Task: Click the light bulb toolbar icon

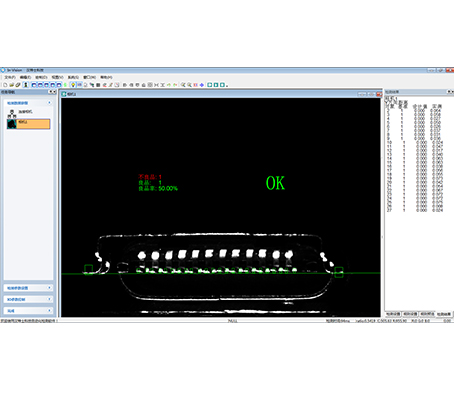Action: click(x=73, y=85)
